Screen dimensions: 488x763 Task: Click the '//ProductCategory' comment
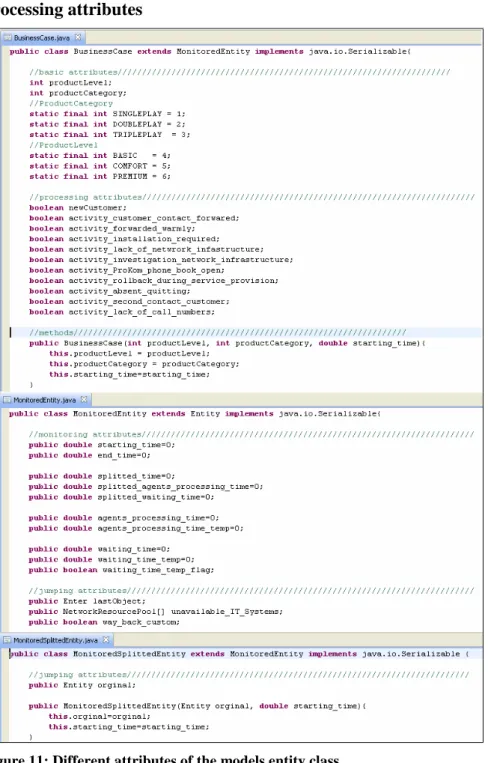point(71,104)
